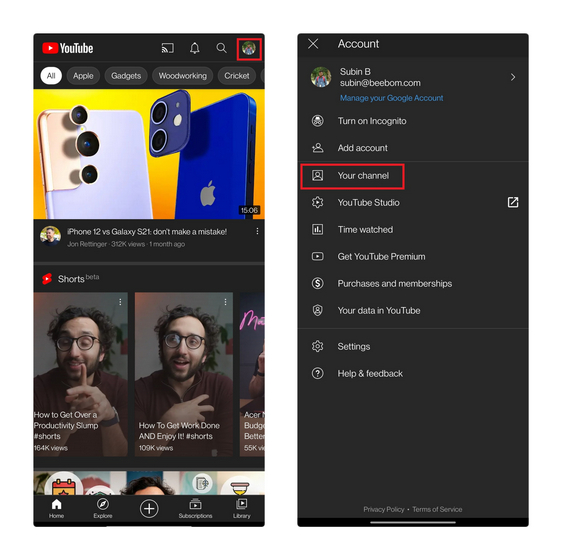Tap the YouTube Studio gear icon

[x=318, y=202]
